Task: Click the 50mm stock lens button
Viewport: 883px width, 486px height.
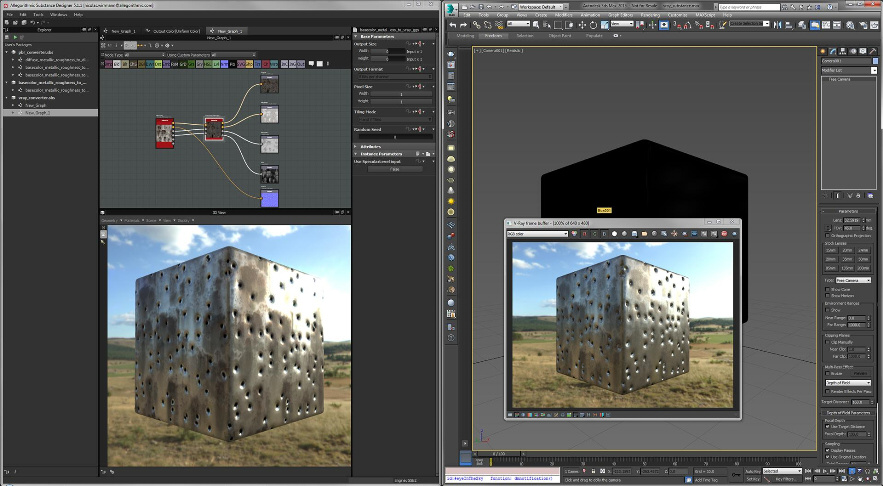Action: coord(863,259)
